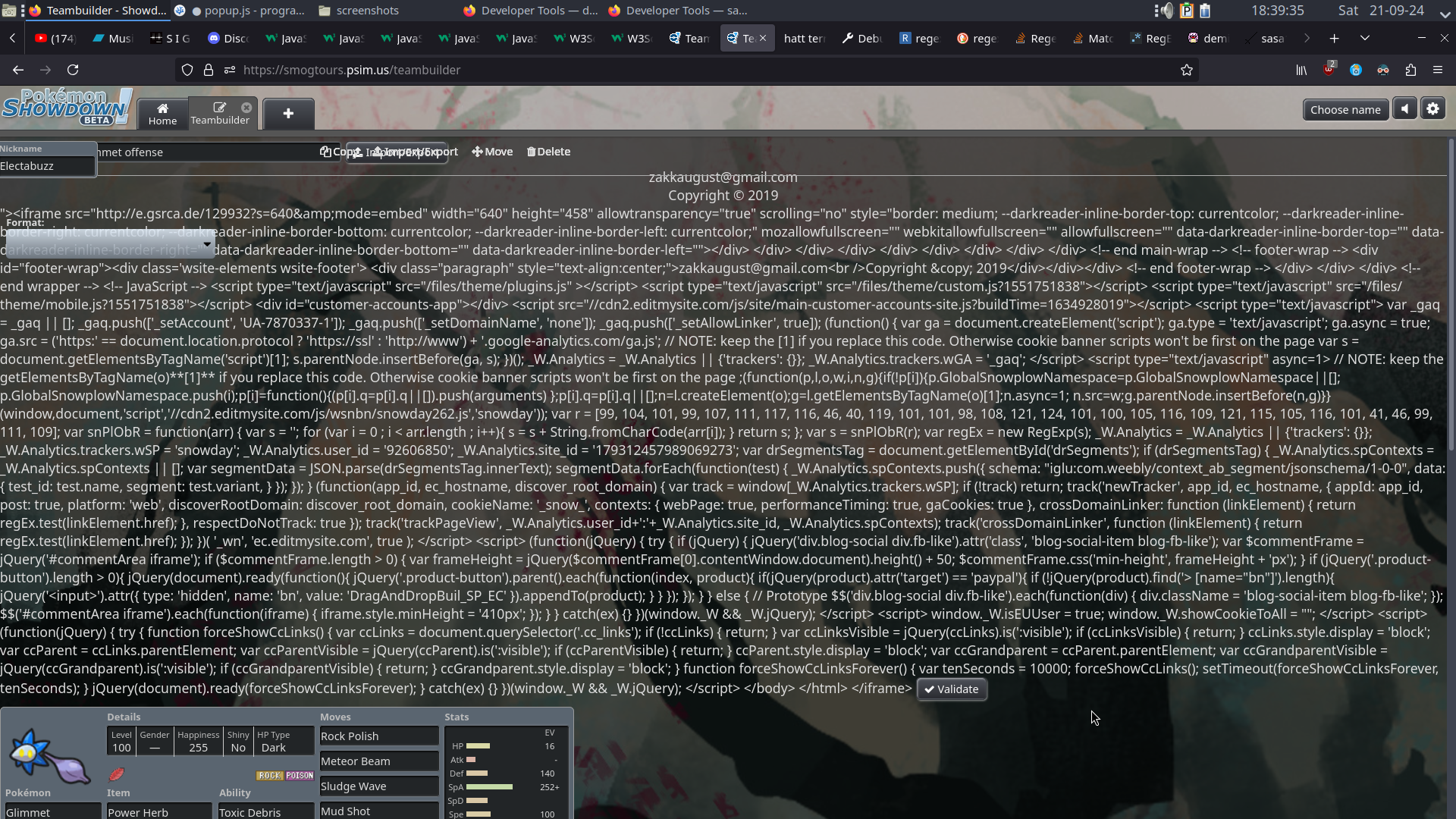Go back with the browser back arrow
Screen dimensions: 1456x819
coord(18,70)
